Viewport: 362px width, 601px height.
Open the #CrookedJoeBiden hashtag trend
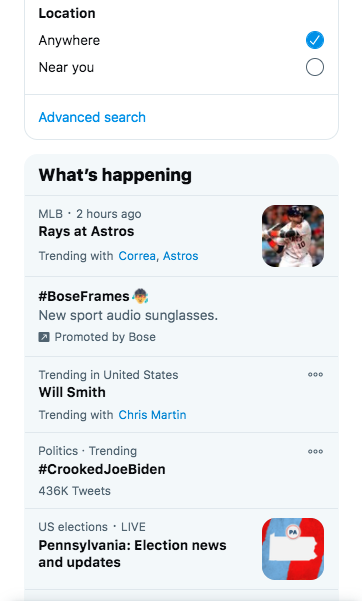tap(102, 469)
